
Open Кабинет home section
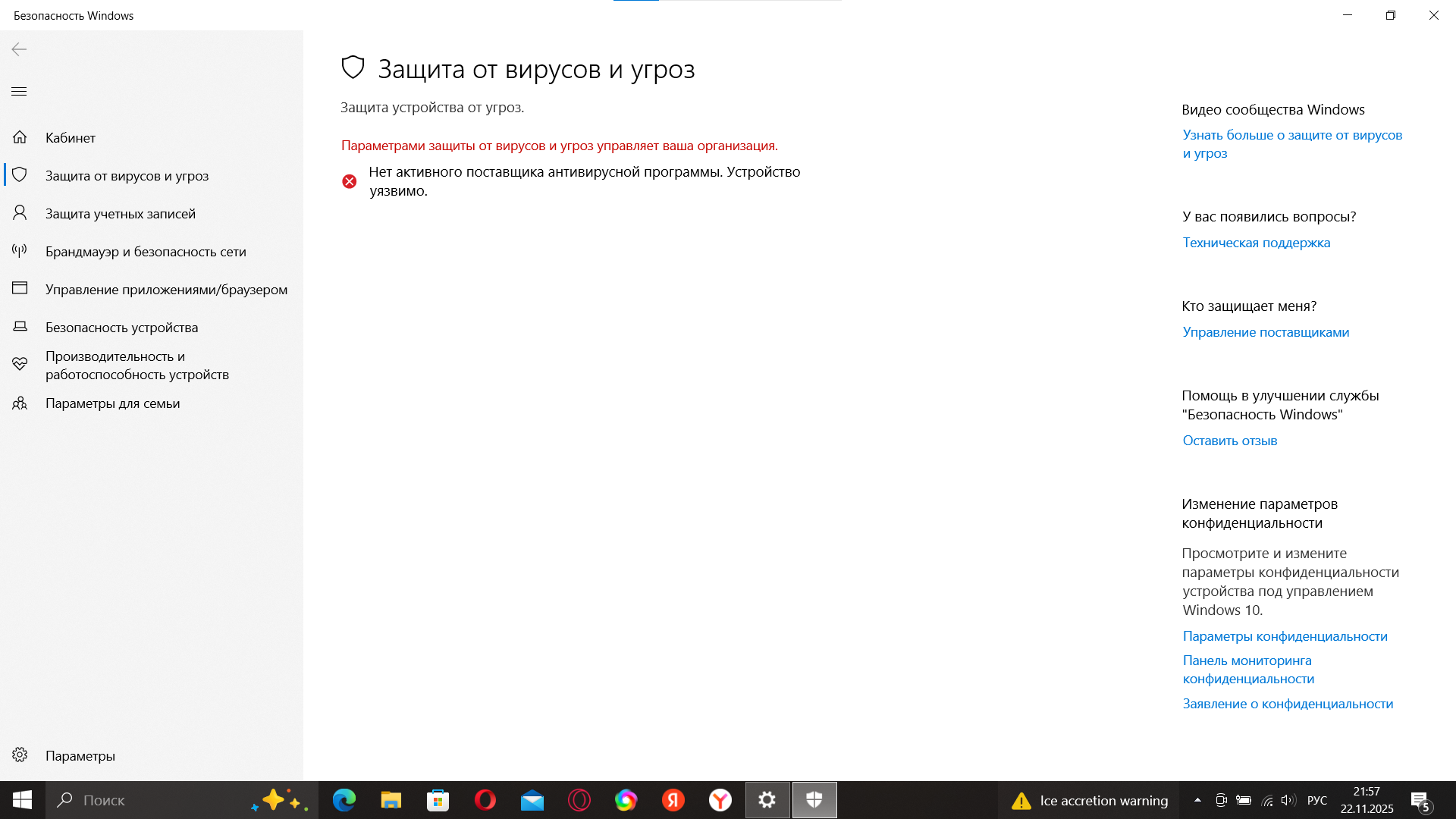click(152, 137)
